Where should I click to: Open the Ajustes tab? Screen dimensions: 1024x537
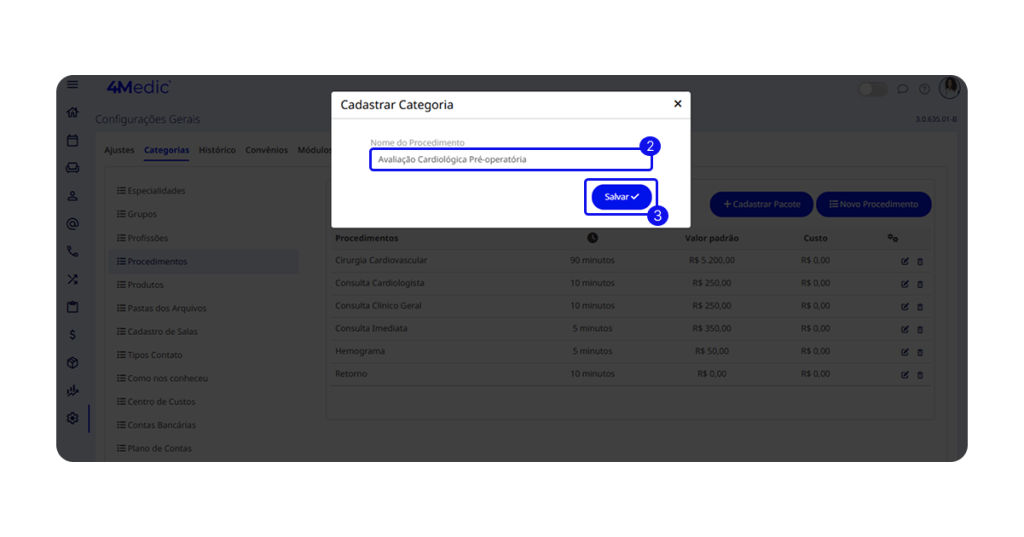click(x=119, y=150)
